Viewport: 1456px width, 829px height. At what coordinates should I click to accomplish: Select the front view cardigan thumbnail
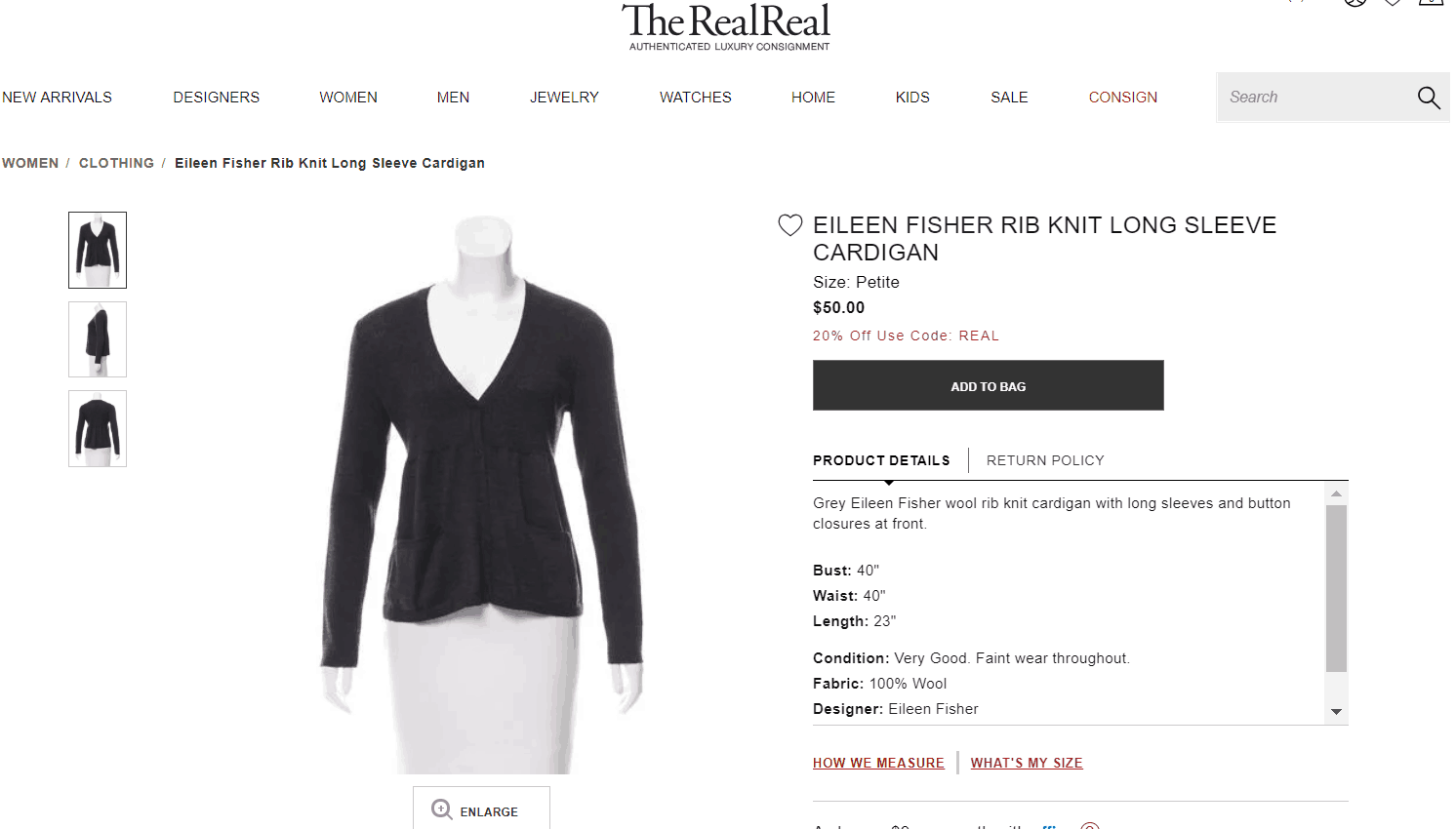click(x=98, y=250)
